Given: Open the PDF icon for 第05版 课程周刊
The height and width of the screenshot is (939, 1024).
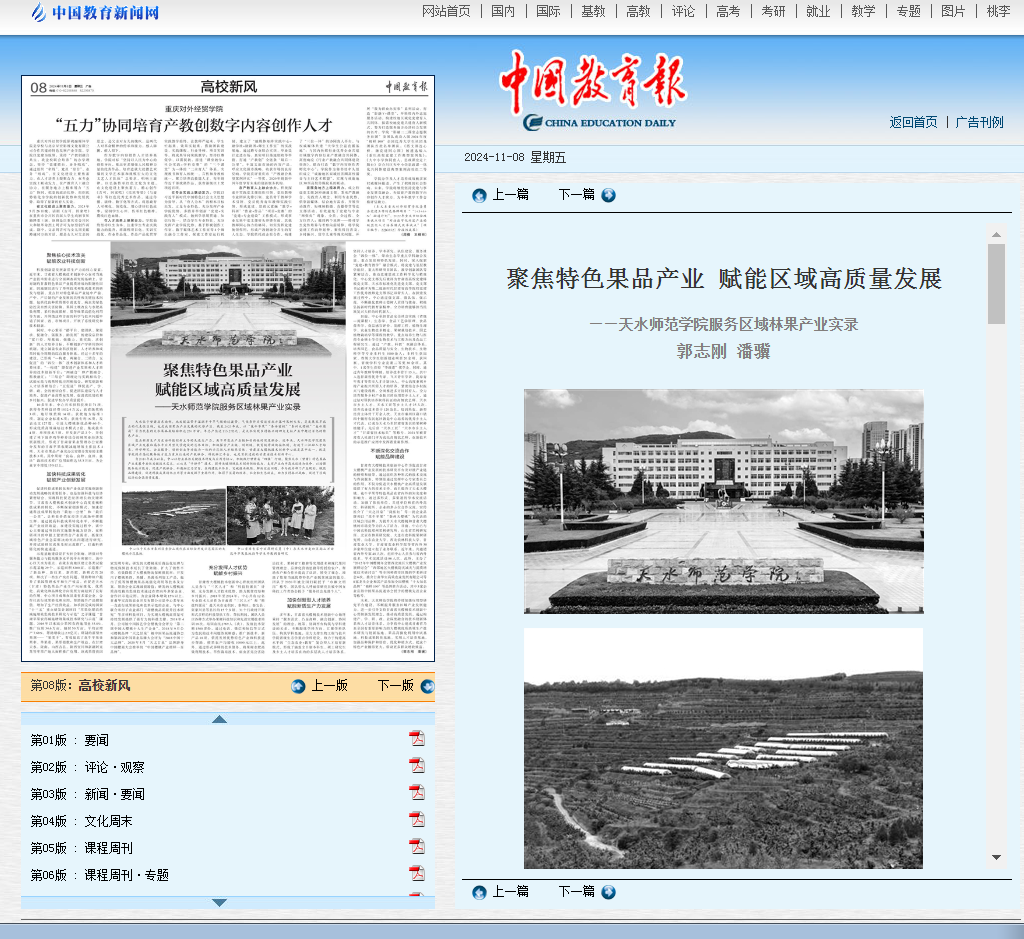Looking at the screenshot, I should pyautogui.click(x=417, y=847).
